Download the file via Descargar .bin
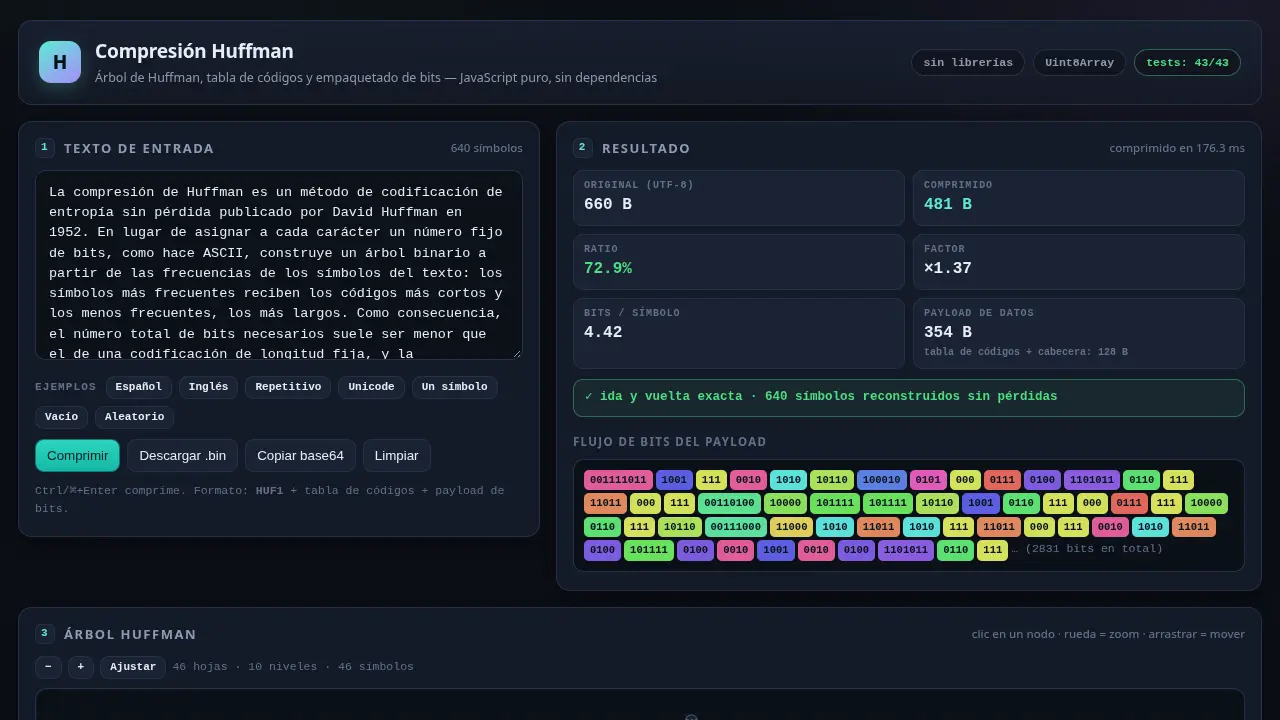This screenshot has width=1280, height=720. pos(182,455)
